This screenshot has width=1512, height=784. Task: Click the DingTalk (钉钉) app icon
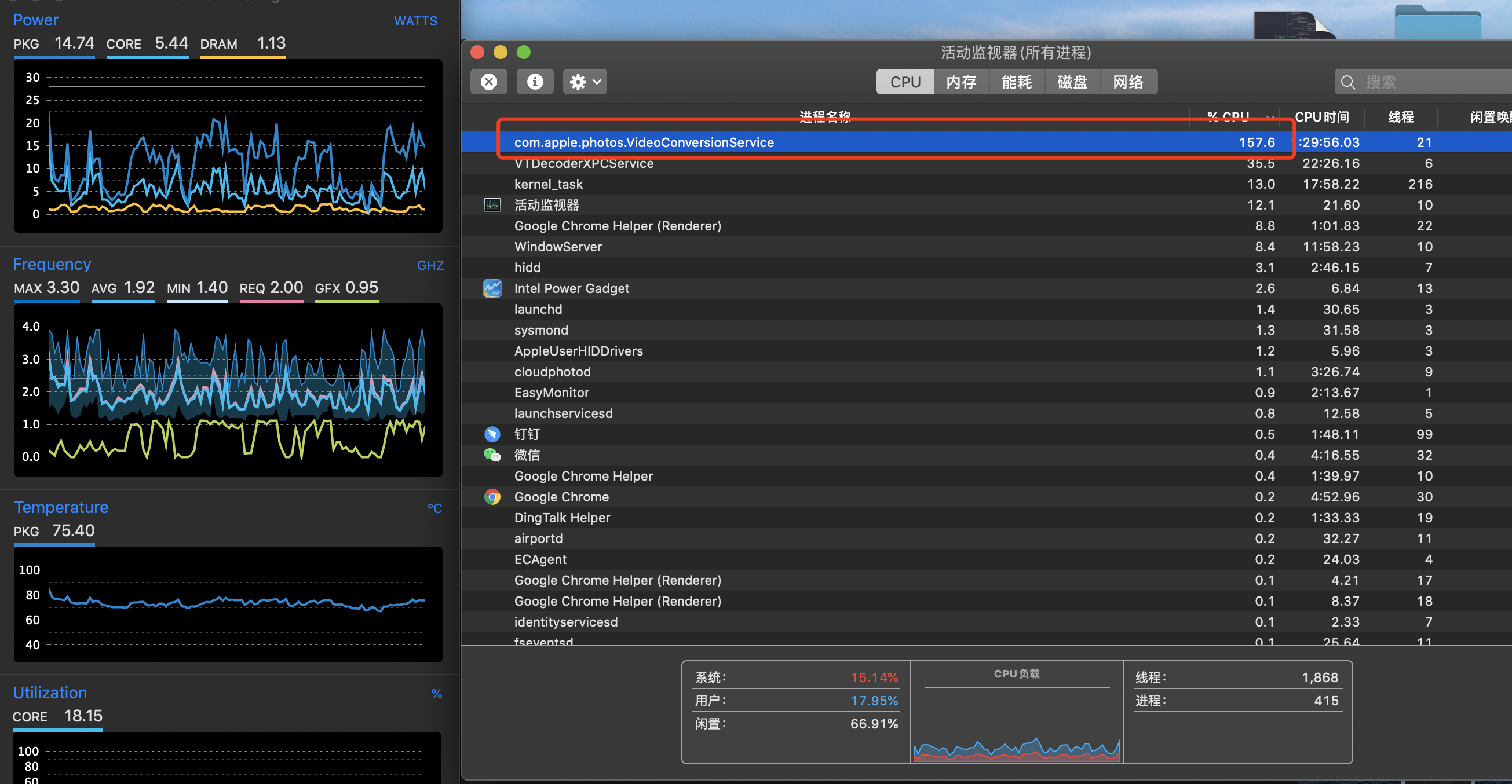coord(492,434)
